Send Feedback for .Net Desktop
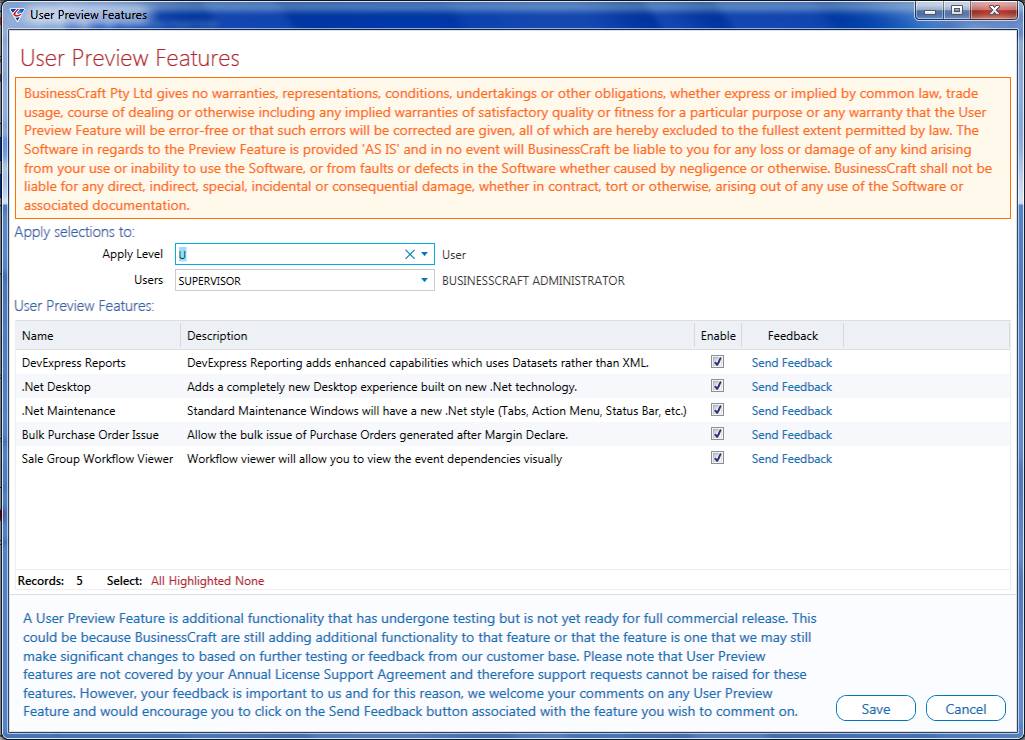Screen dimensions: 1025x740 pos(792,387)
